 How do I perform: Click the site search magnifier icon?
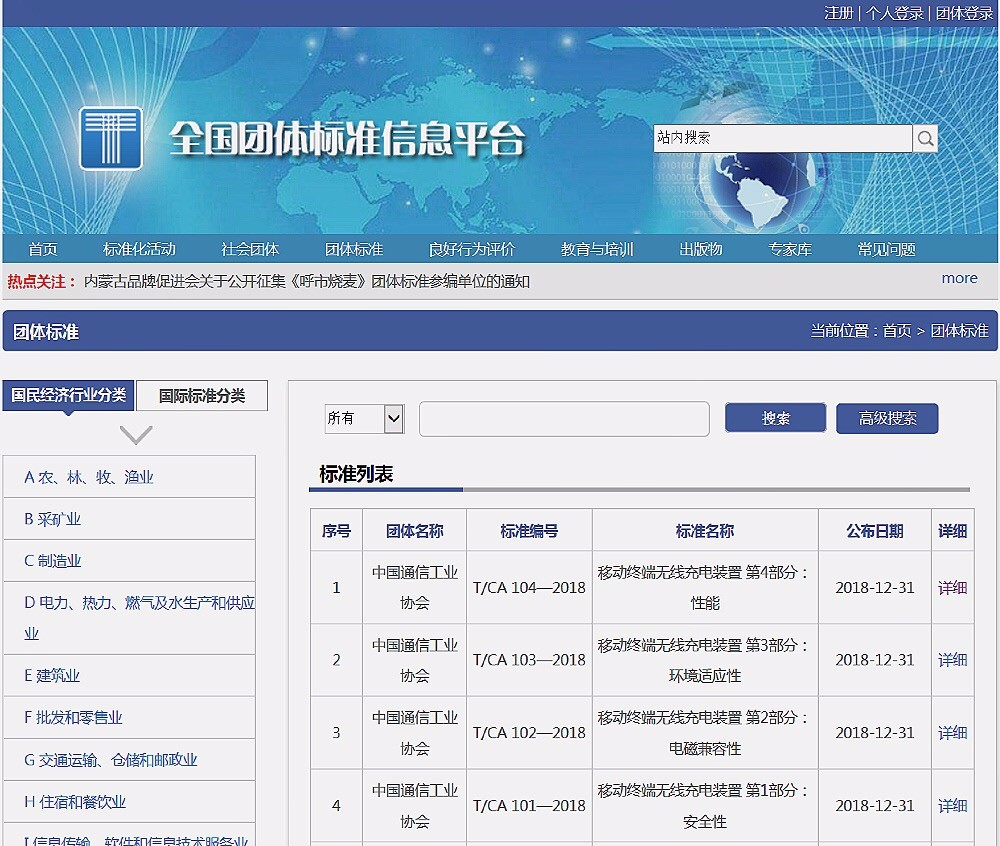click(x=925, y=138)
